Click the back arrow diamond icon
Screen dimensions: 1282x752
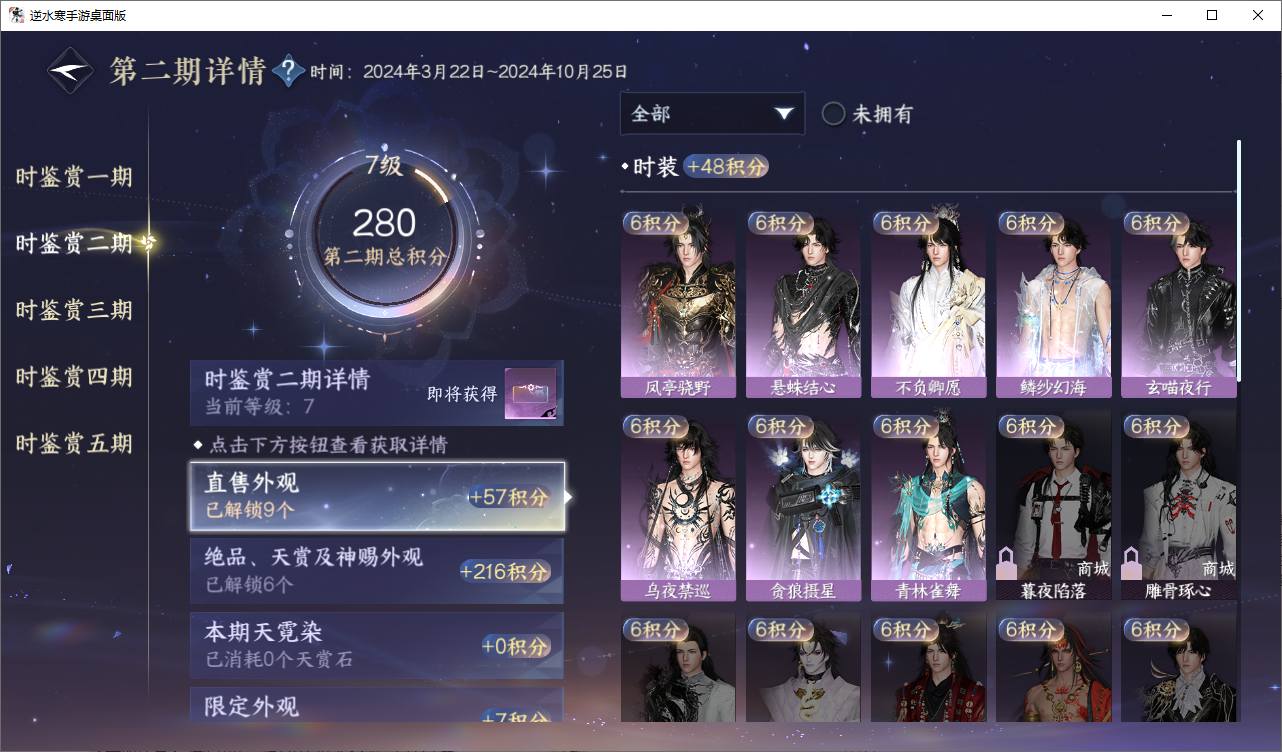(72, 71)
